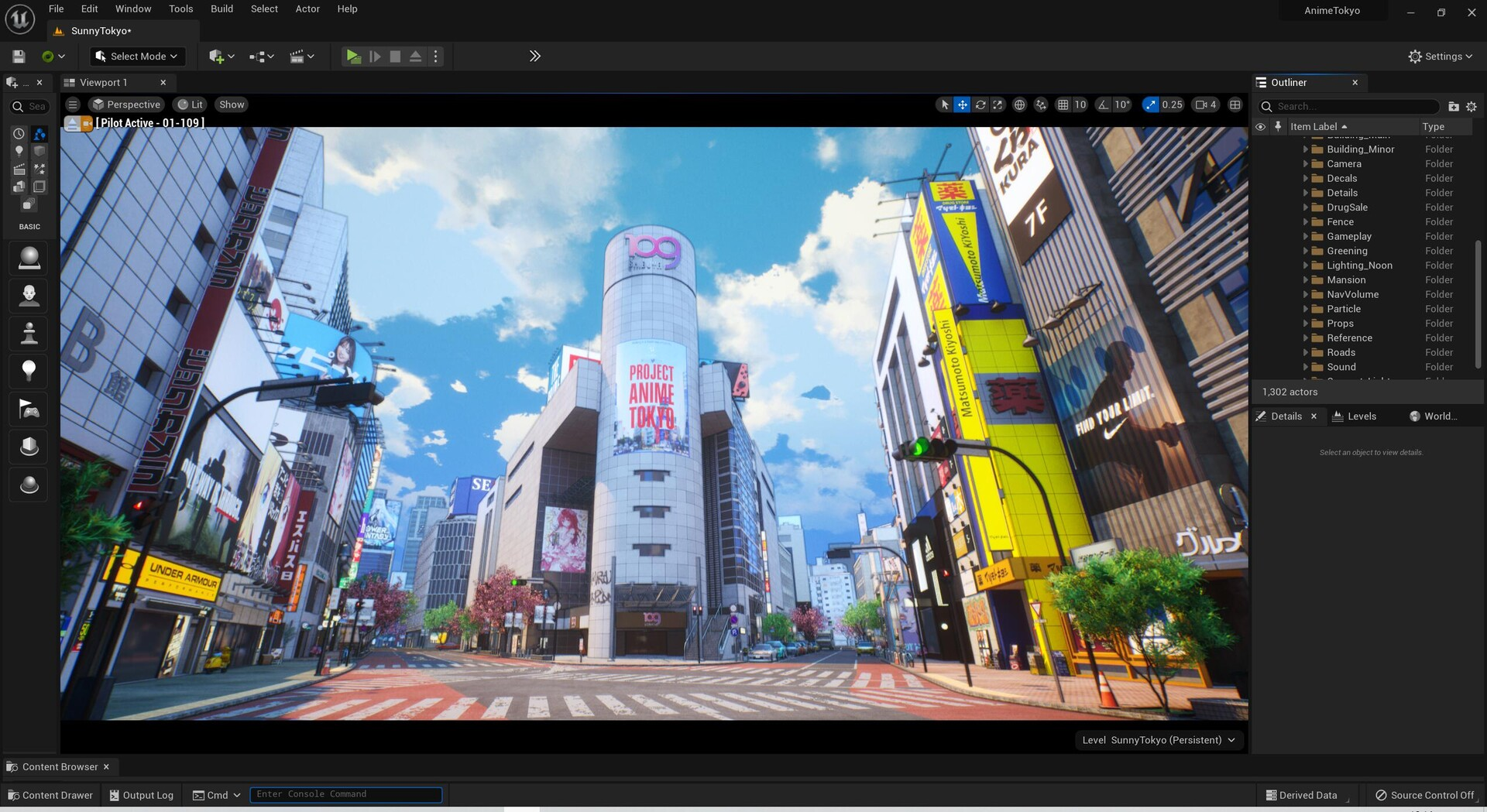Open the play options three-dot menu
Image resolution: width=1487 pixels, height=812 pixels.
[x=435, y=57]
